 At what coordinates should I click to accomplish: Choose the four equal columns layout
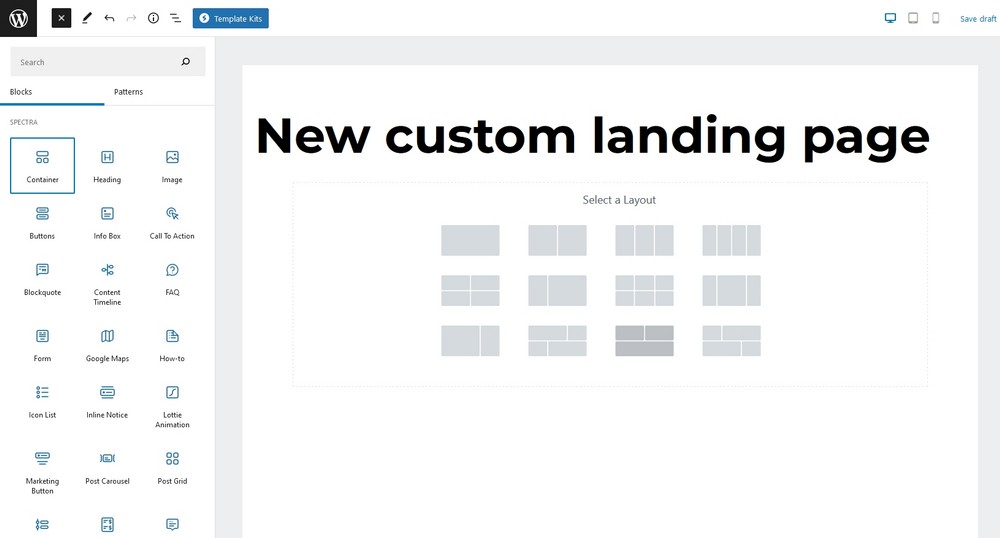pos(732,240)
